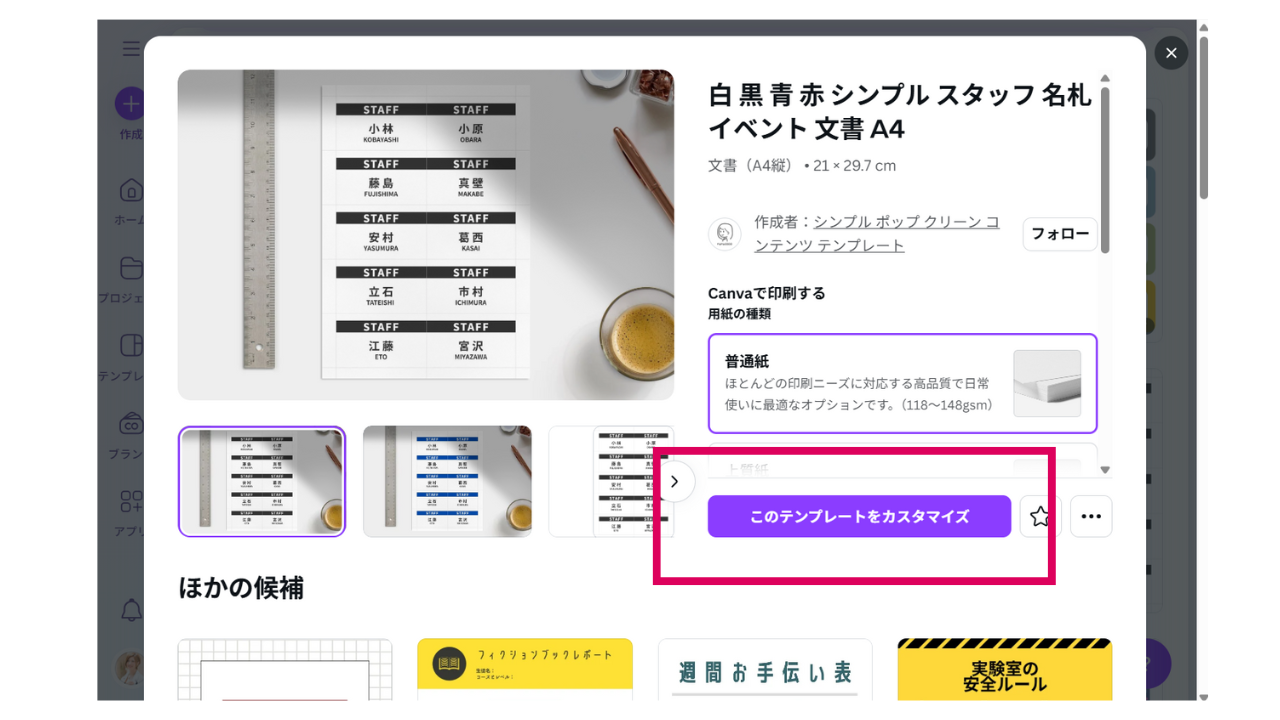
Task: Open the notifications bell
Action: pyautogui.click(x=131, y=610)
